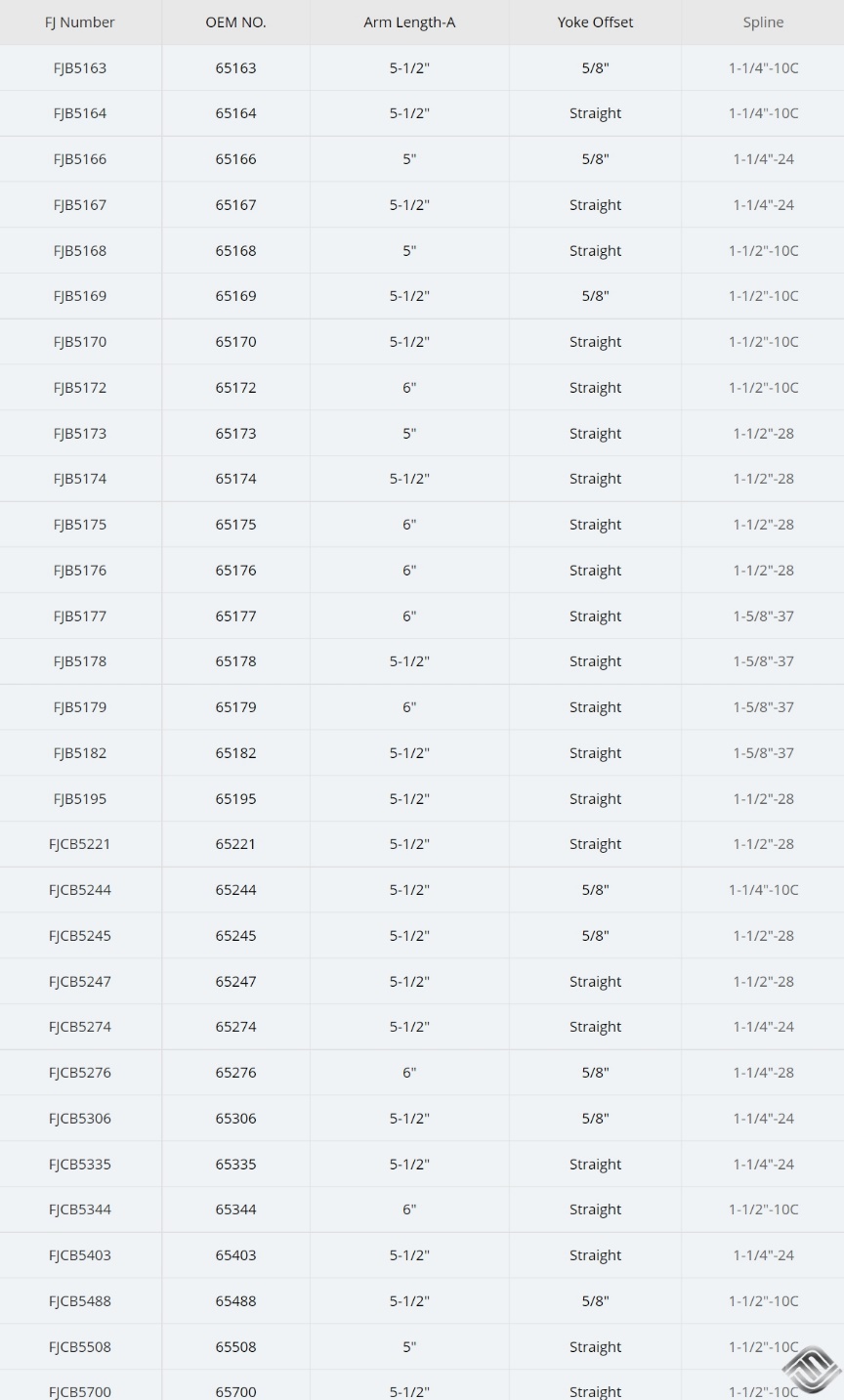The image size is (844, 1400).
Task: Click OEM number 65166
Action: point(235,159)
